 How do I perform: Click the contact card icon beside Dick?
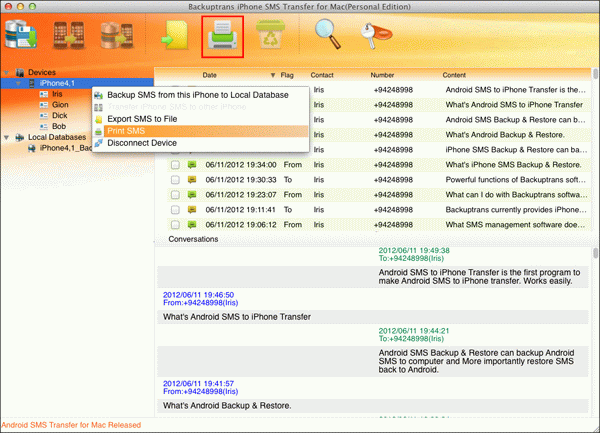44,116
